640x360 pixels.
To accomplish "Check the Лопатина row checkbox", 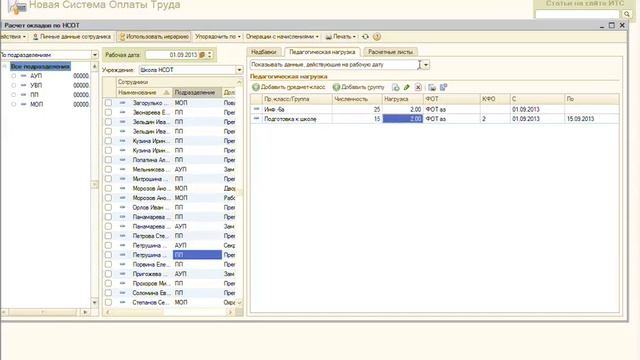I will point(108,160).
